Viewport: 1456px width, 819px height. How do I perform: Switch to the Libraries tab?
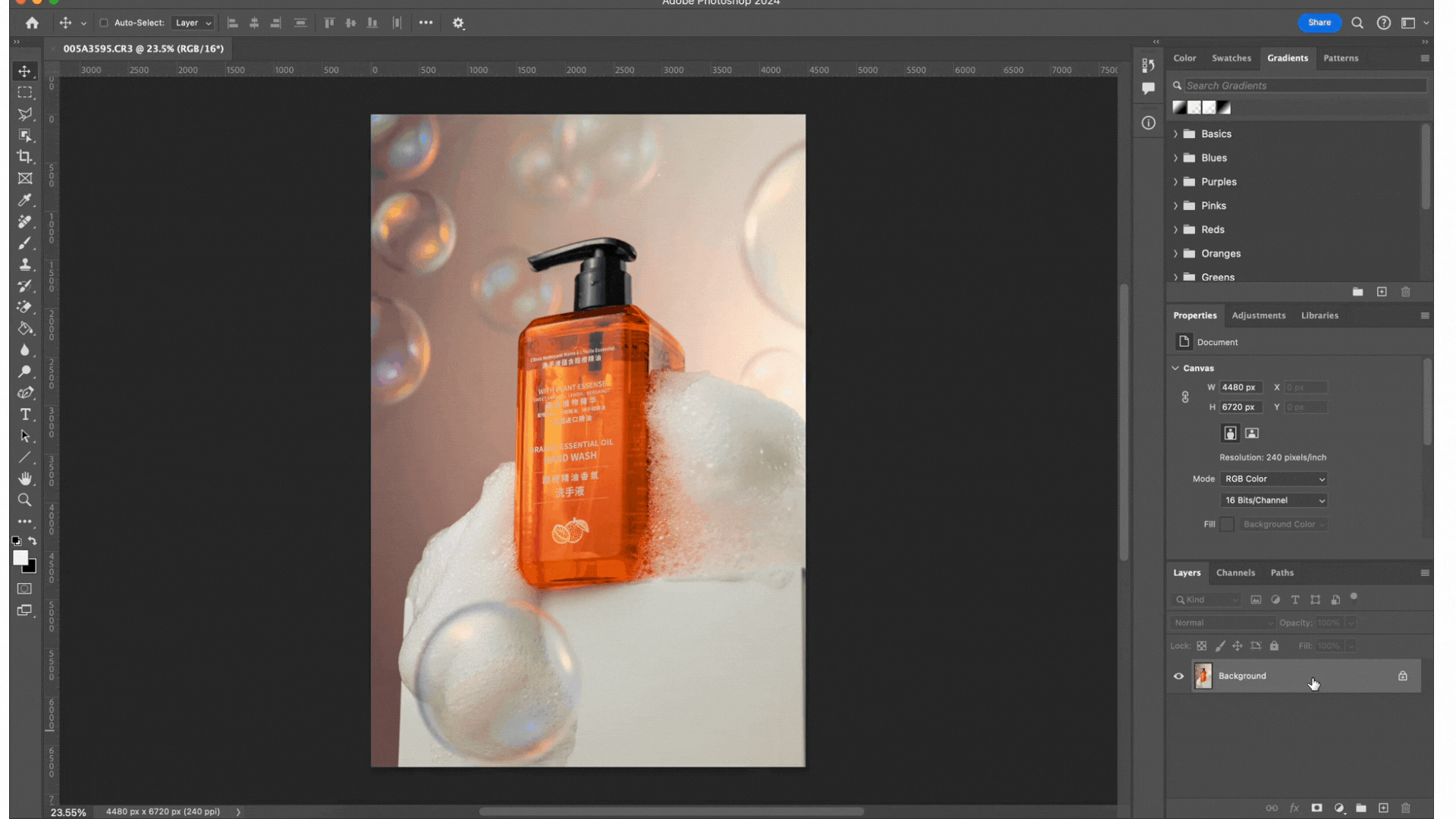1319,315
